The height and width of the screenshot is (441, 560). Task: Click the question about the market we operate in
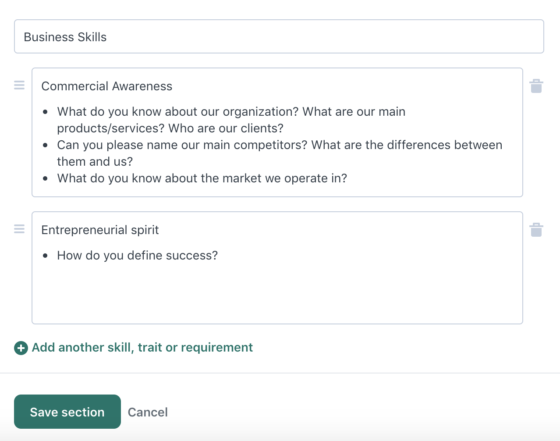(202, 178)
